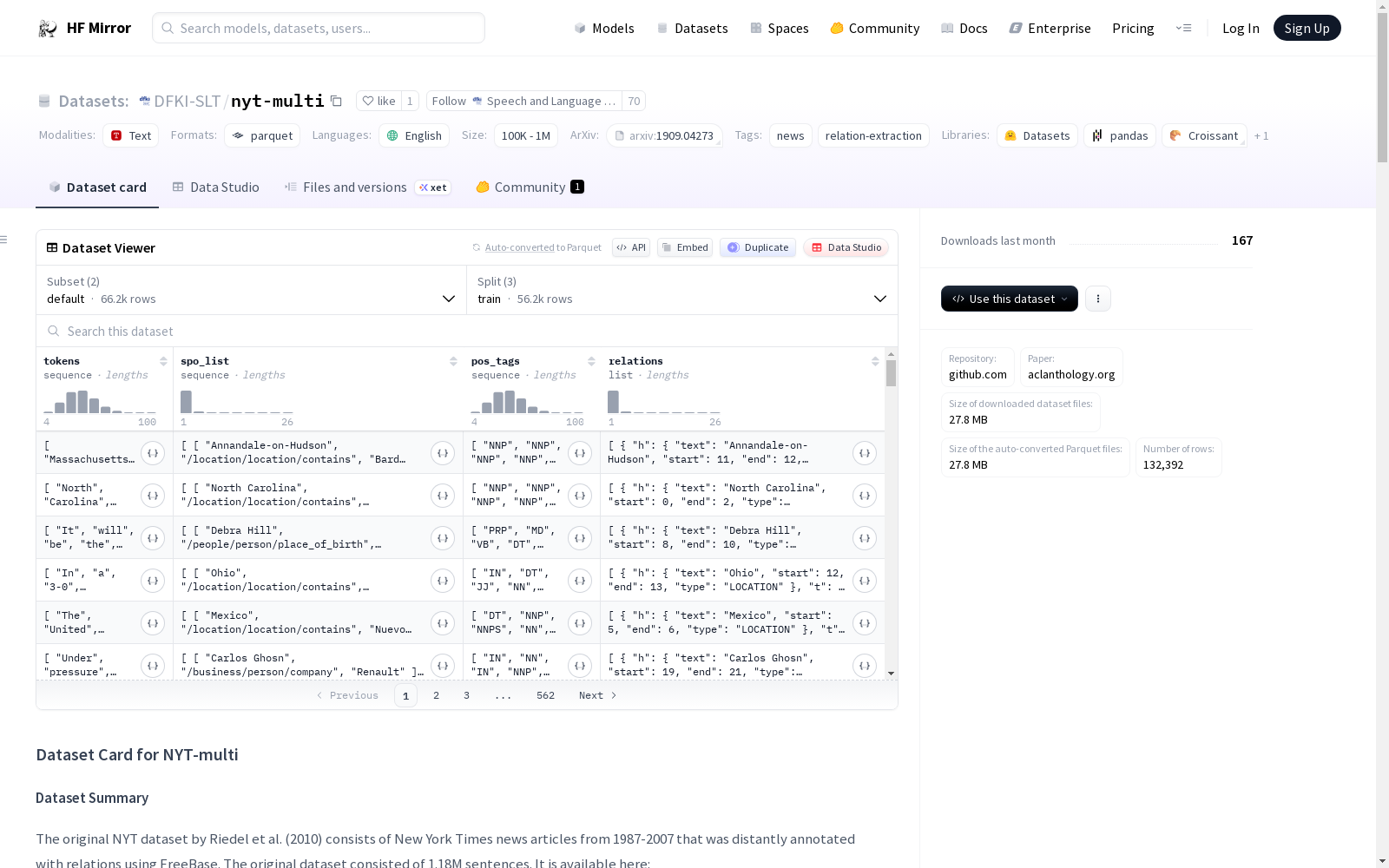Open aclanthology.org paper link

(1071, 367)
